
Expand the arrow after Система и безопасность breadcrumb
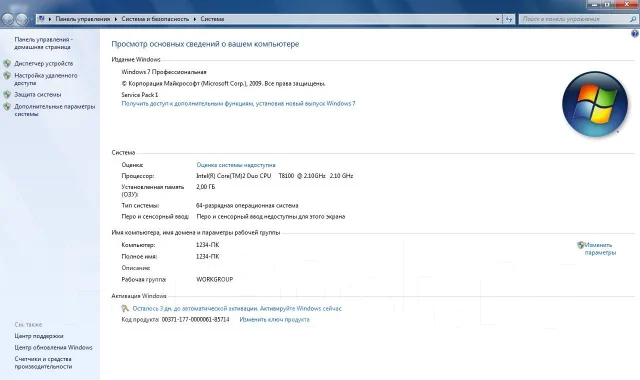[195, 19]
